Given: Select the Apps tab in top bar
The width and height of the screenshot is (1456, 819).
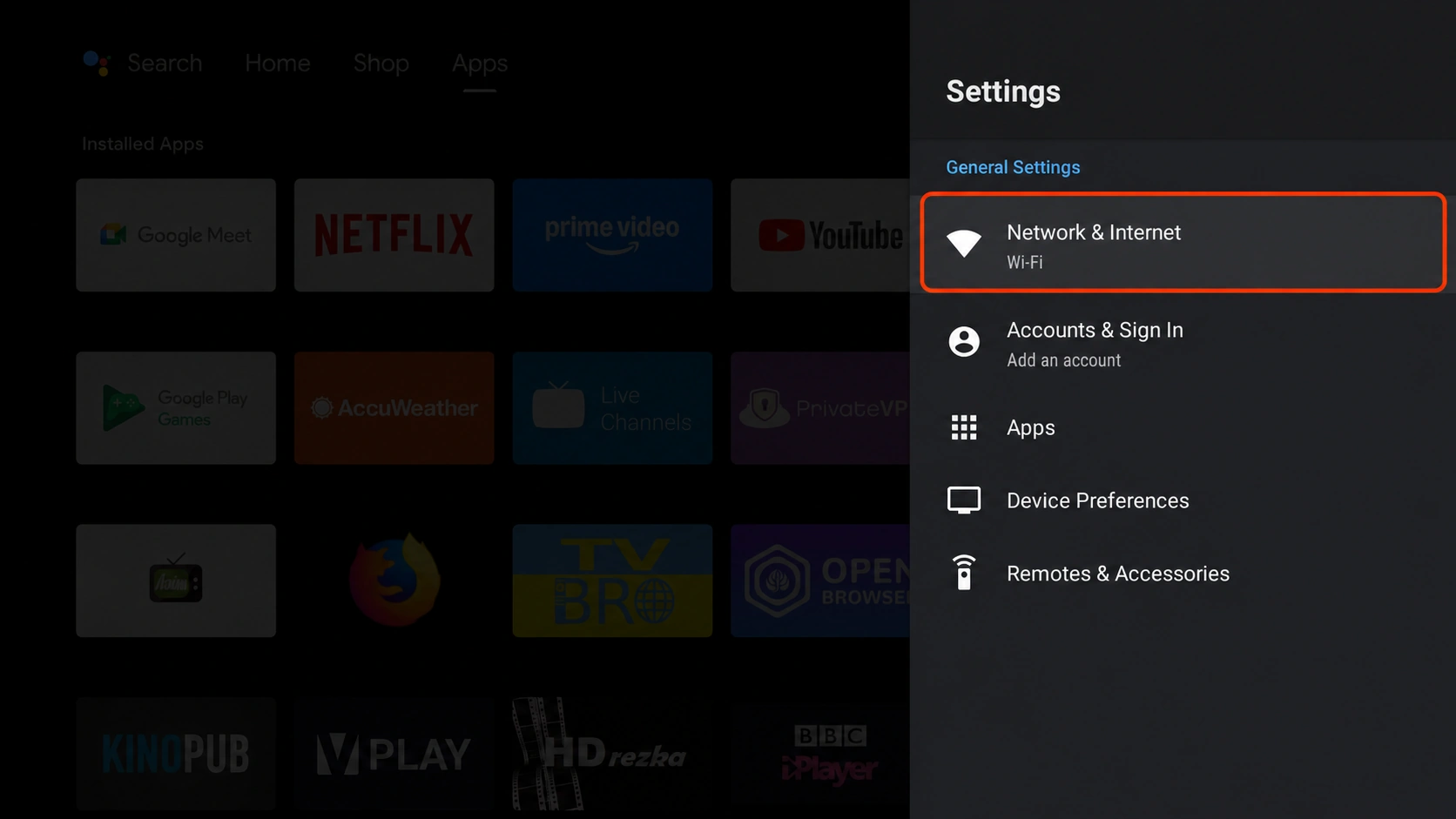Looking at the screenshot, I should [480, 64].
